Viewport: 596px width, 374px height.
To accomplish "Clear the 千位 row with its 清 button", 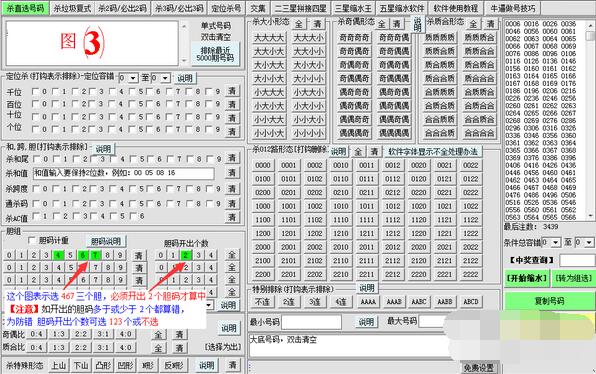I will point(232,91).
